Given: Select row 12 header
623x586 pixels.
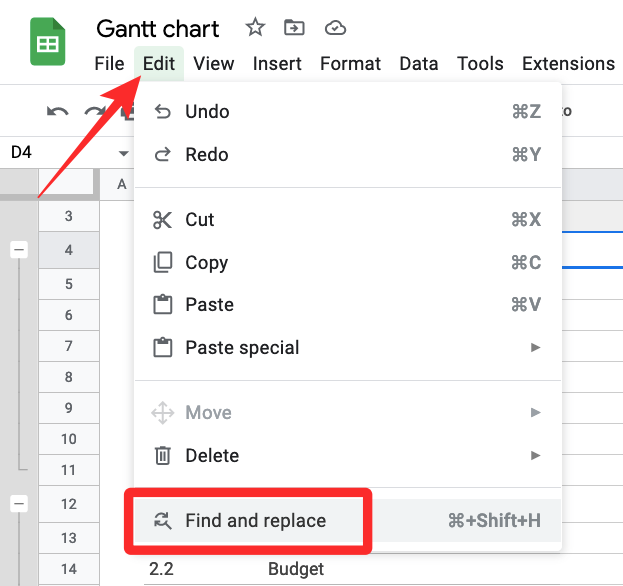Looking at the screenshot, I should click(x=69, y=504).
